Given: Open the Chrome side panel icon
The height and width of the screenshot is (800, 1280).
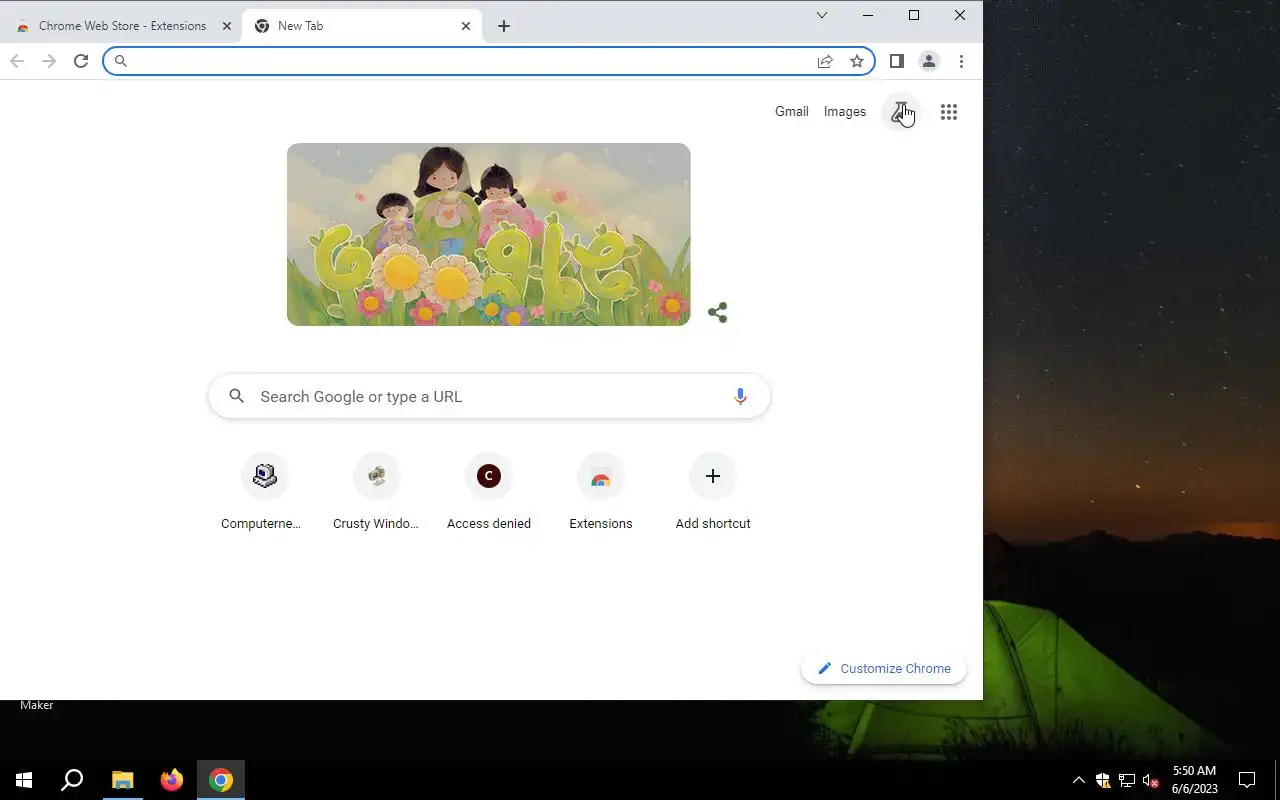Looking at the screenshot, I should (897, 61).
